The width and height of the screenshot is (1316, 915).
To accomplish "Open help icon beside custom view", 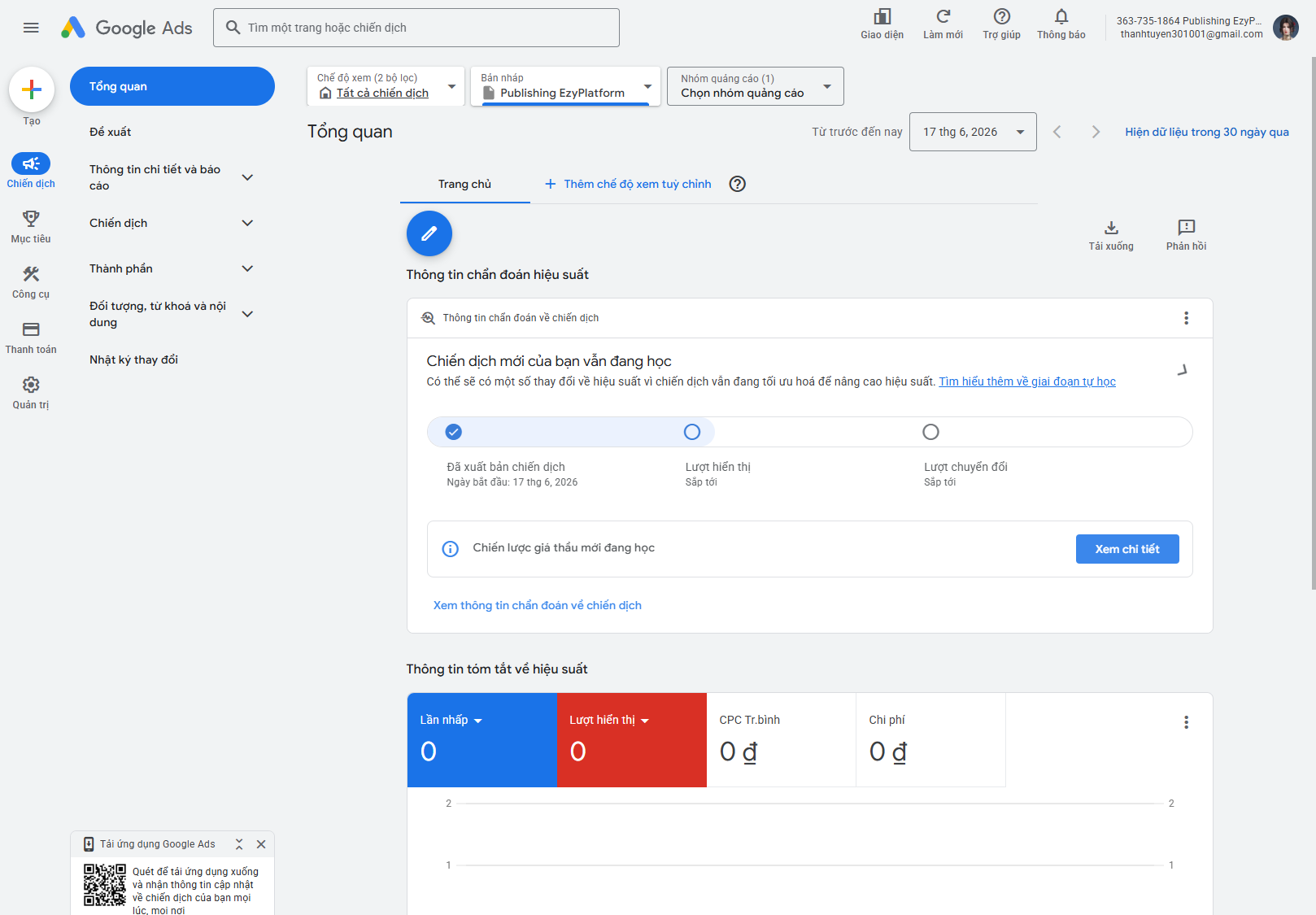I will tap(738, 184).
